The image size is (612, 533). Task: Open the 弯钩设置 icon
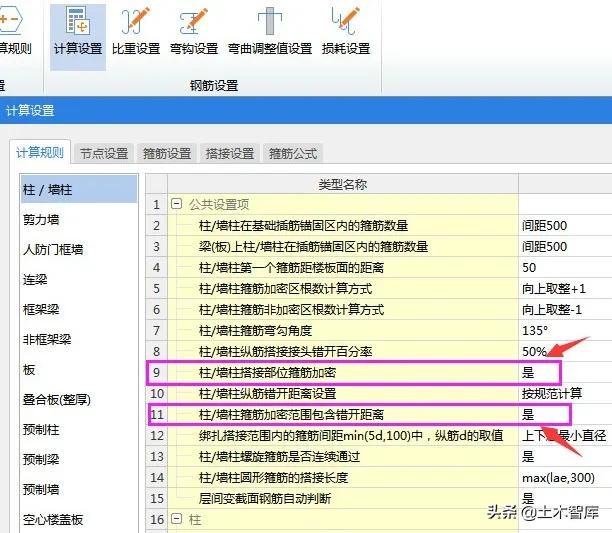pyautogui.click(x=194, y=33)
